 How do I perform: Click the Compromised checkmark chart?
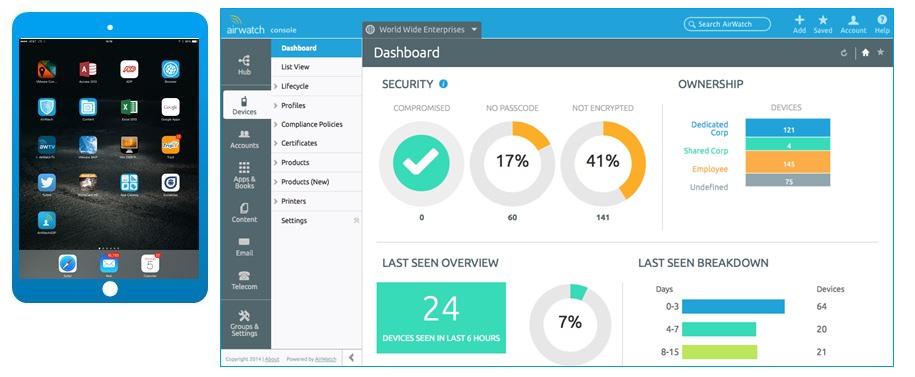pos(421,163)
